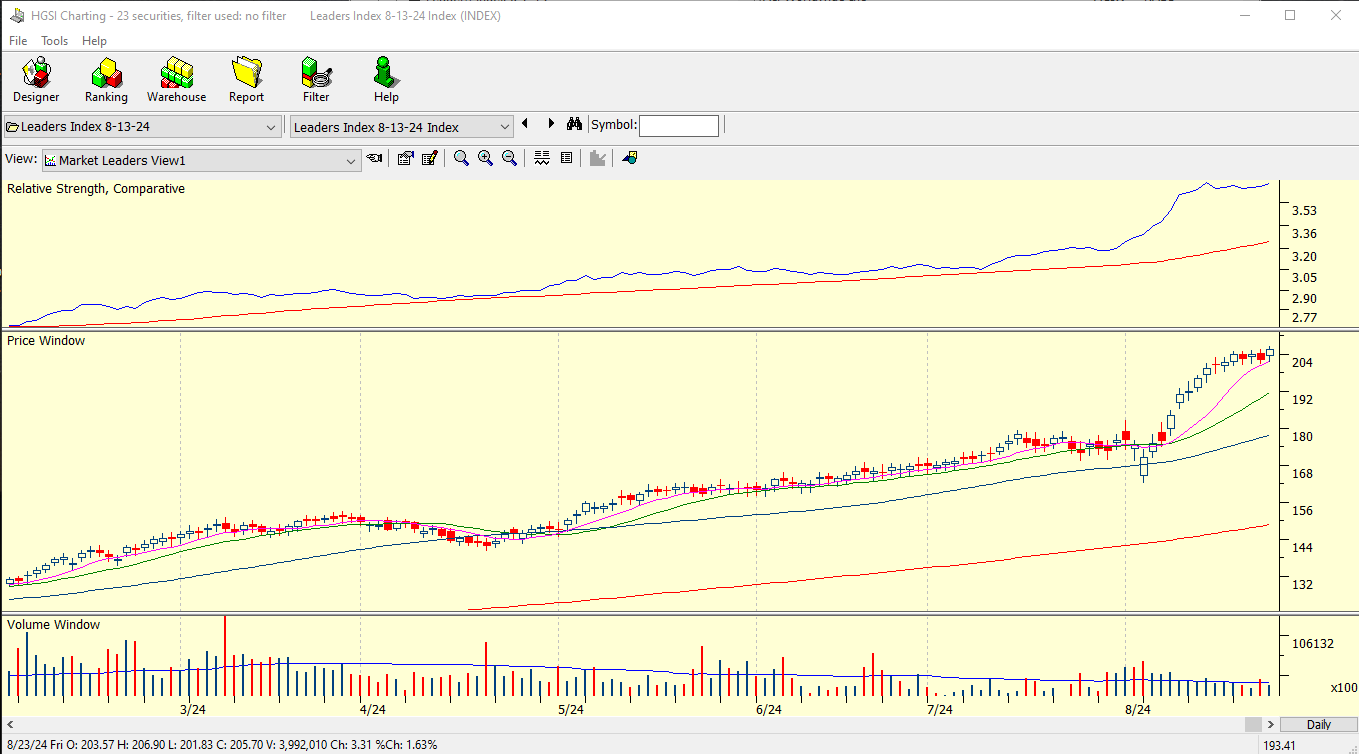Open the Help menu
The image size is (1359, 754).
click(x=94, y=41)
